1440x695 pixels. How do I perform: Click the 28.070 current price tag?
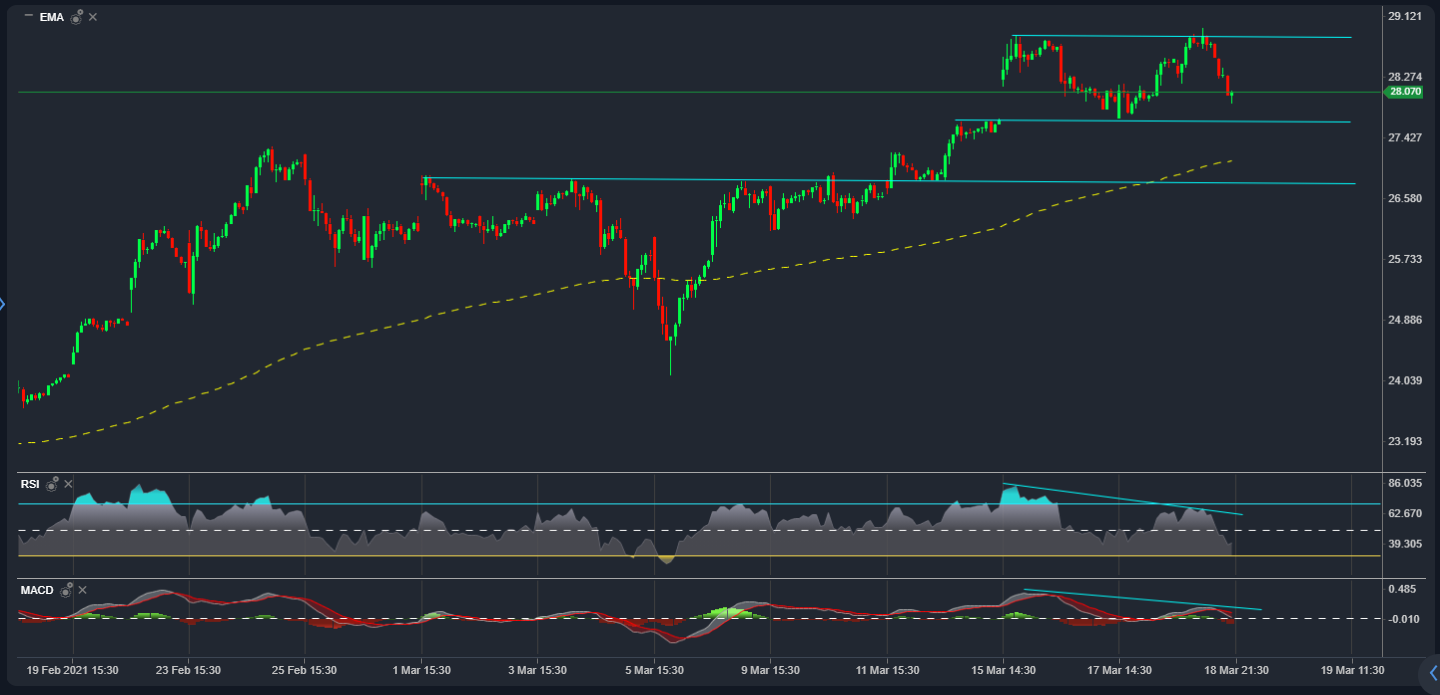click(1404, 92)
